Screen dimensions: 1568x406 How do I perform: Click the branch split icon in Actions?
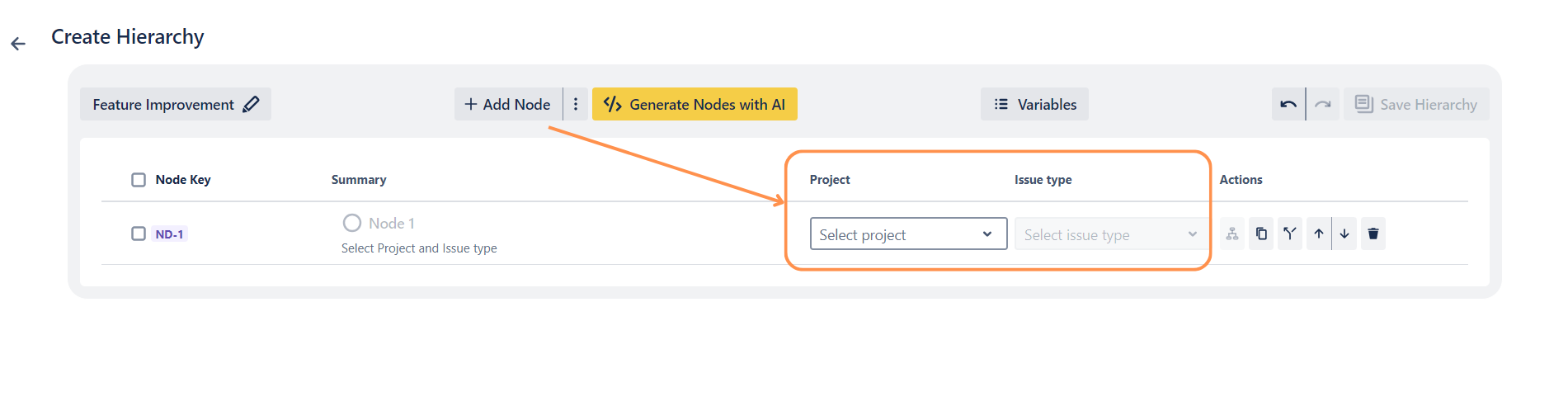click(x=1290, y=234)
